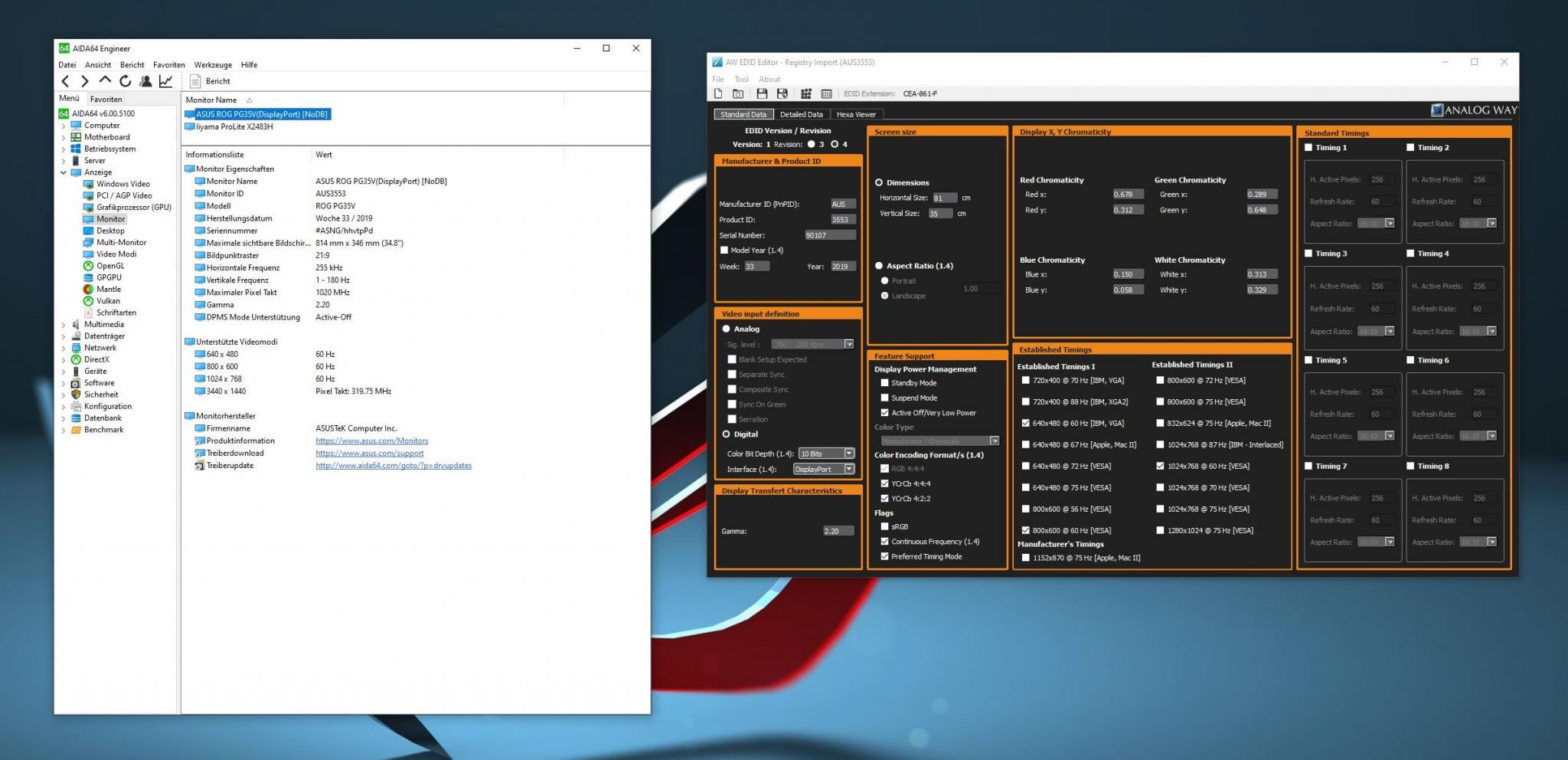This screenshot has height=760, width=1568.
Task: Click the Gamma value field
Action: (838, 531)
